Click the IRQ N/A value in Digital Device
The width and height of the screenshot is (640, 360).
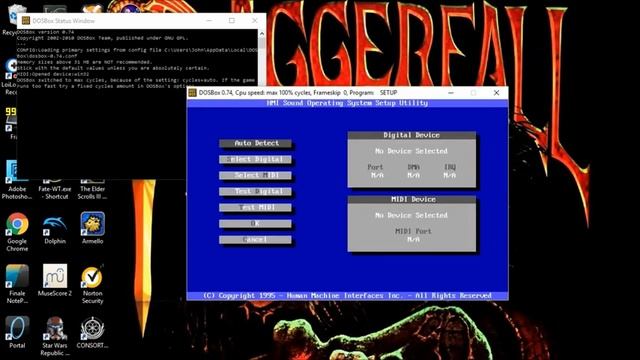point(449,175)
